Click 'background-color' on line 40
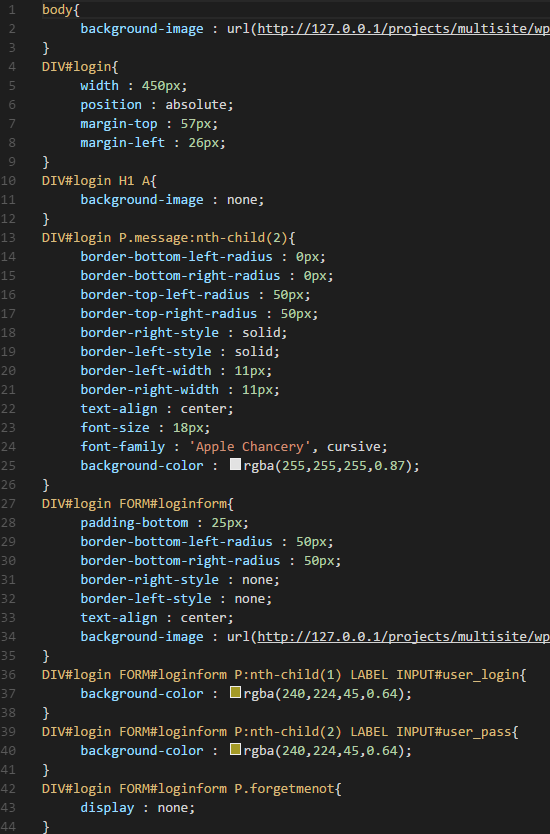550x834 pixels. 141,751
